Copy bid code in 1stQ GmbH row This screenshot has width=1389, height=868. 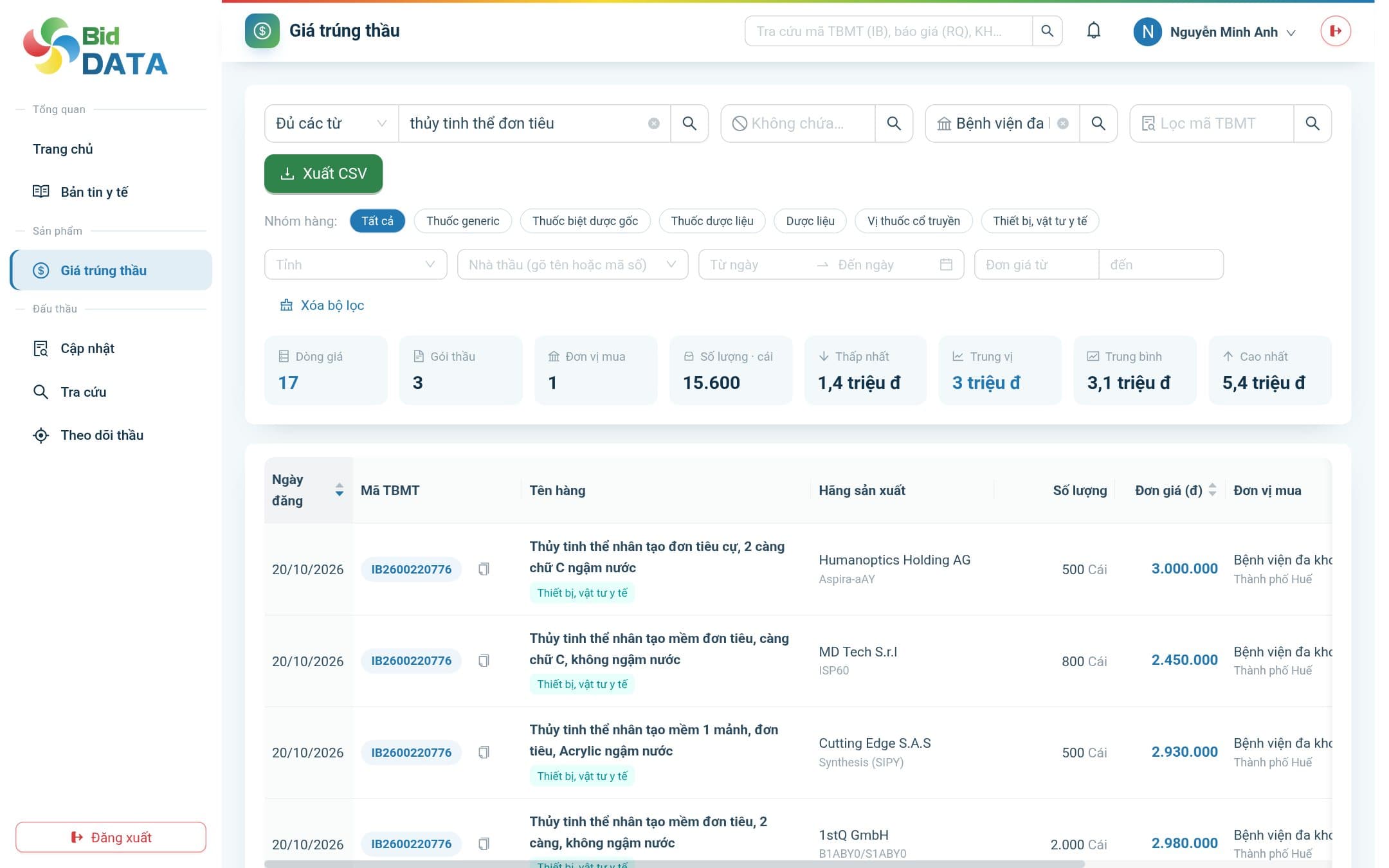[x=484, y=844]
